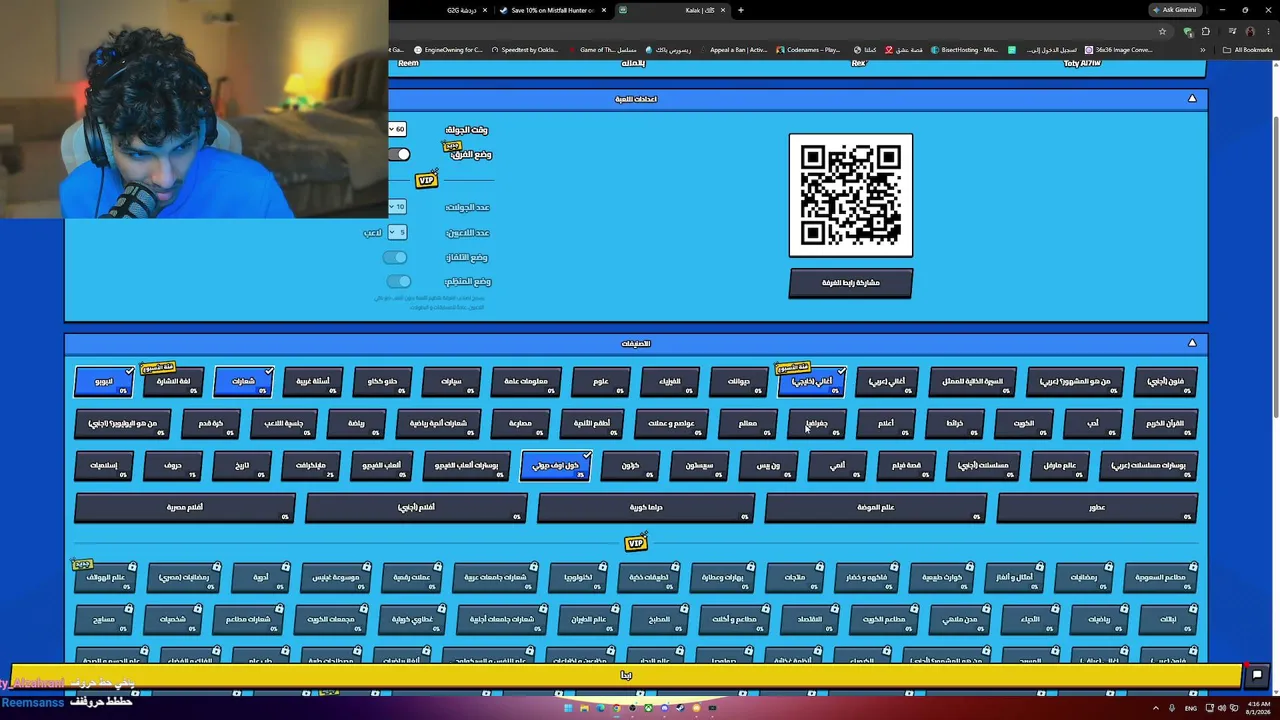Switch to the G2G دردشة tab
1280x720 pixels.
tap(463, 10)
